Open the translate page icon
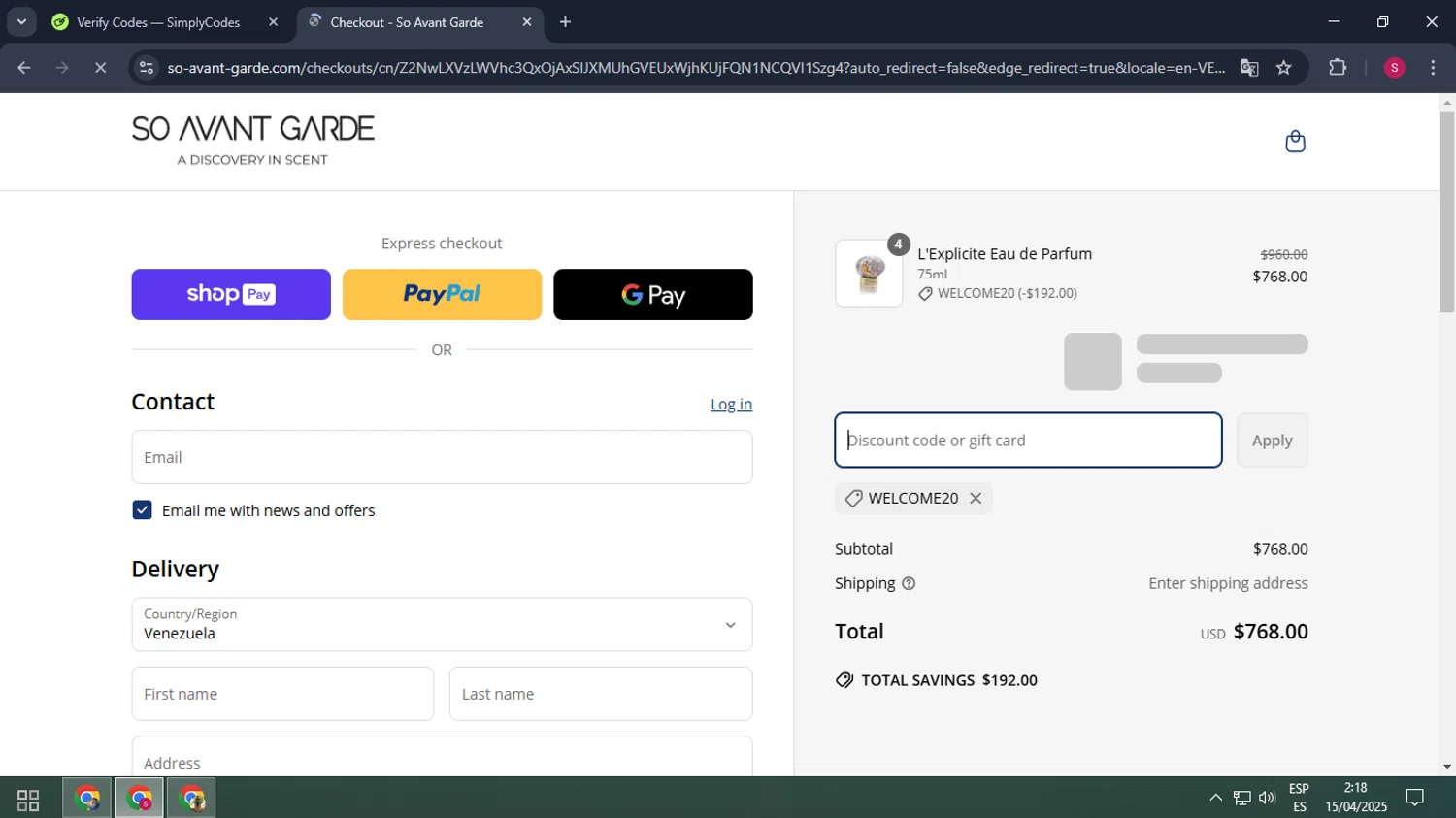1456x818 pixels. (1249, 68)
